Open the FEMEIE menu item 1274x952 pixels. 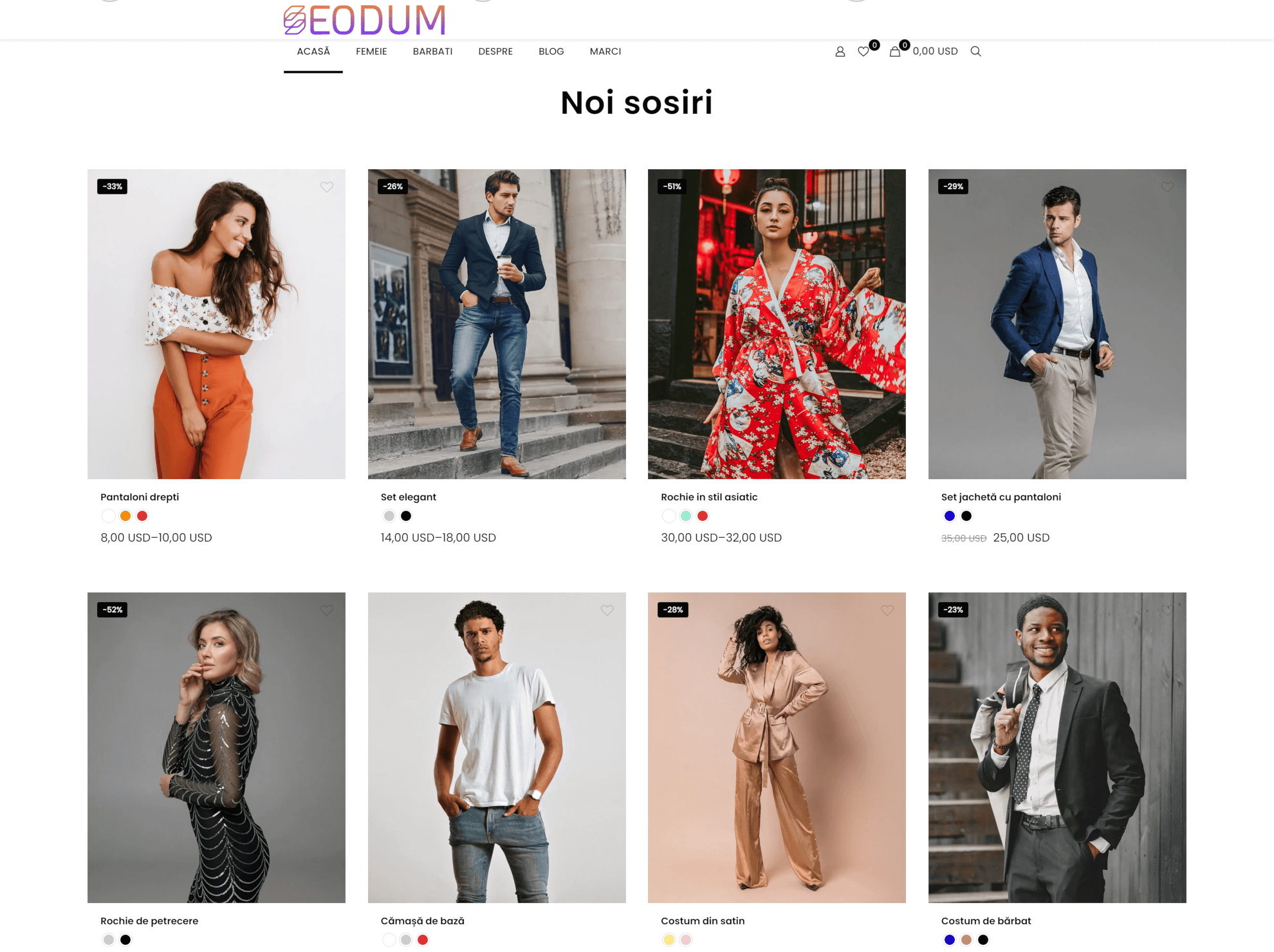click(371, 51)
